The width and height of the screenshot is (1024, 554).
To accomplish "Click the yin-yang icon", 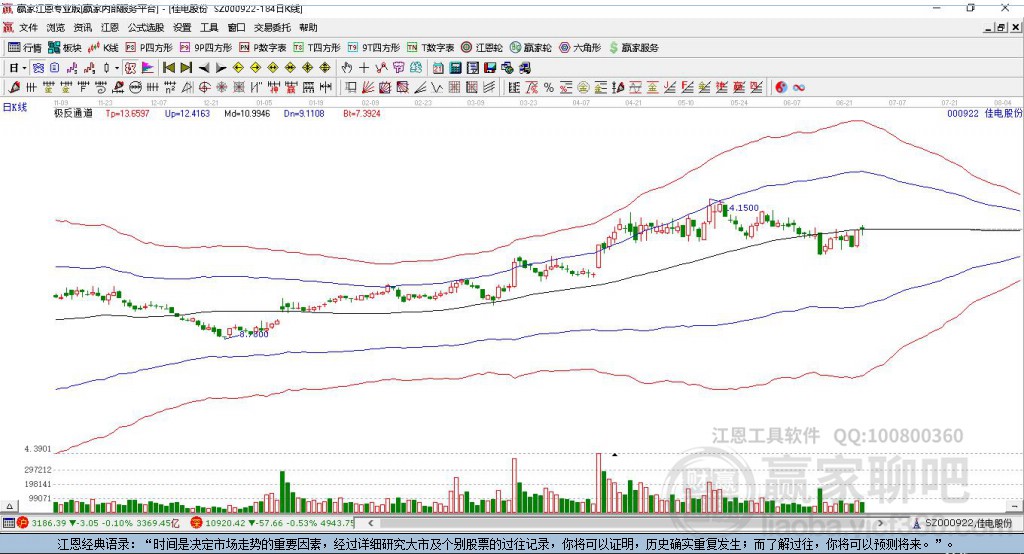I will [x=781, y=88].
